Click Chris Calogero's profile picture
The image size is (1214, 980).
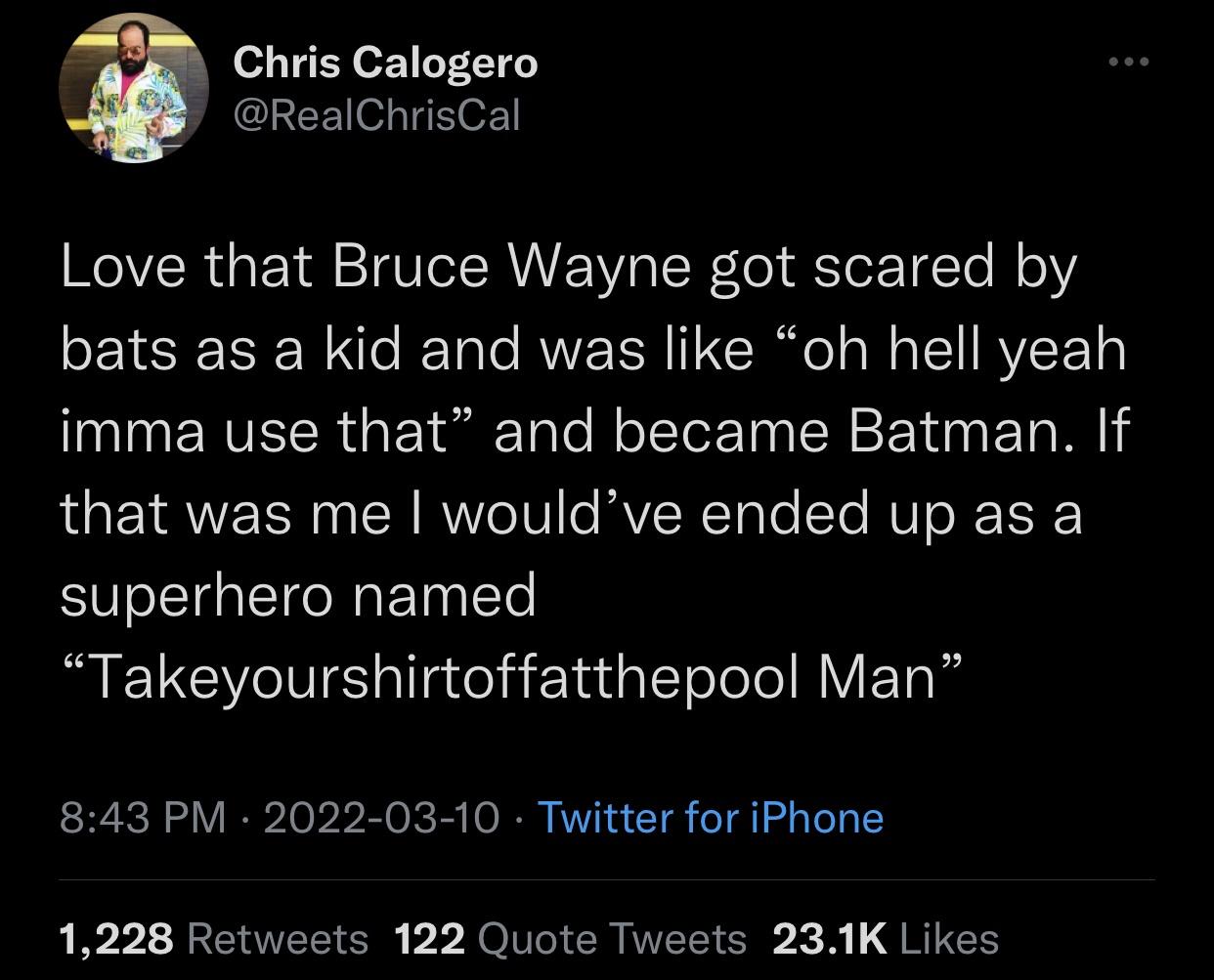[x=134, y=89]
